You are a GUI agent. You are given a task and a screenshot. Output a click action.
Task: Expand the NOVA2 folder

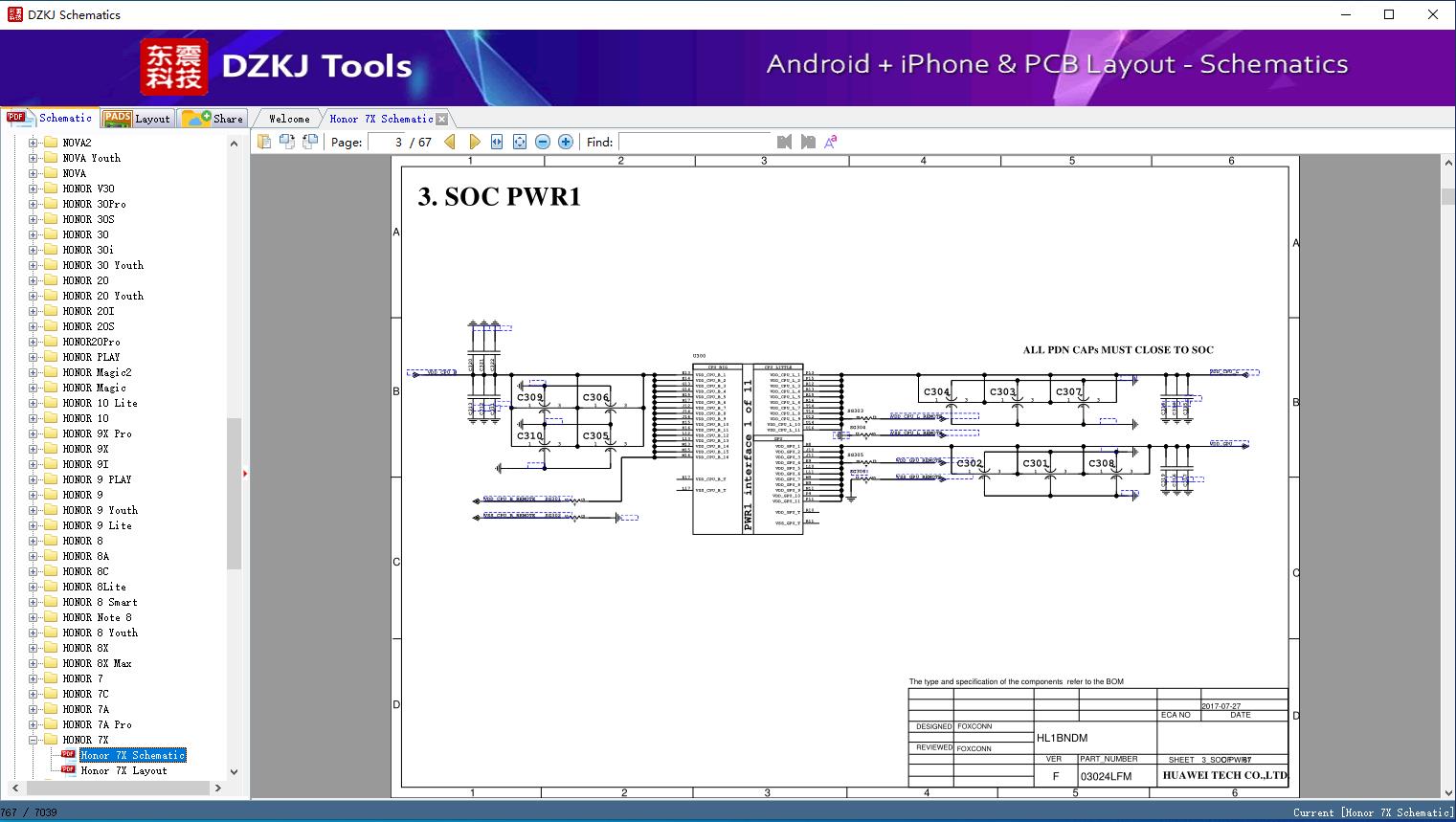(34, 143)
